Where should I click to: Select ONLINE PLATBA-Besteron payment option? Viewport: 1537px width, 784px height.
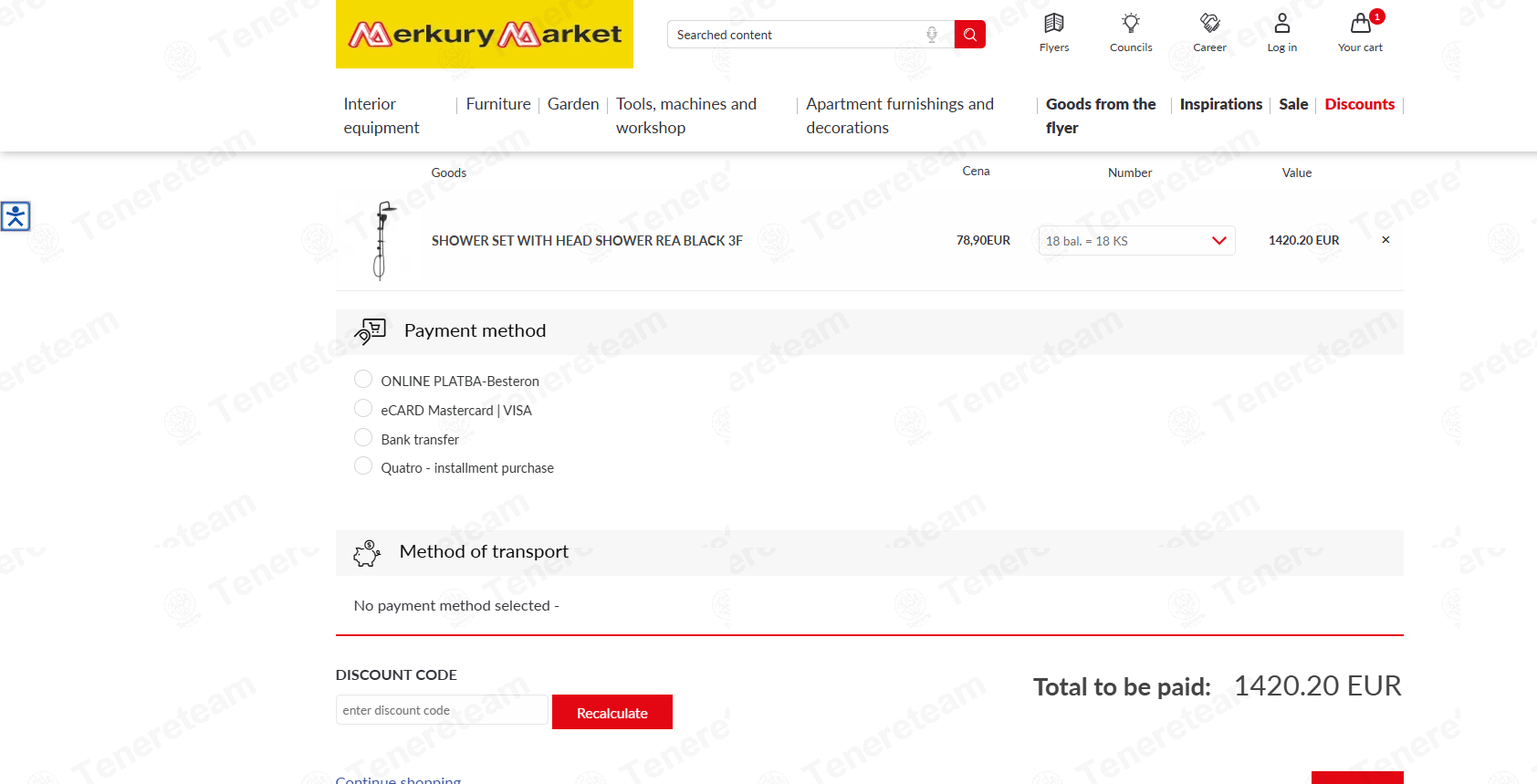click(x=363, y=379)
